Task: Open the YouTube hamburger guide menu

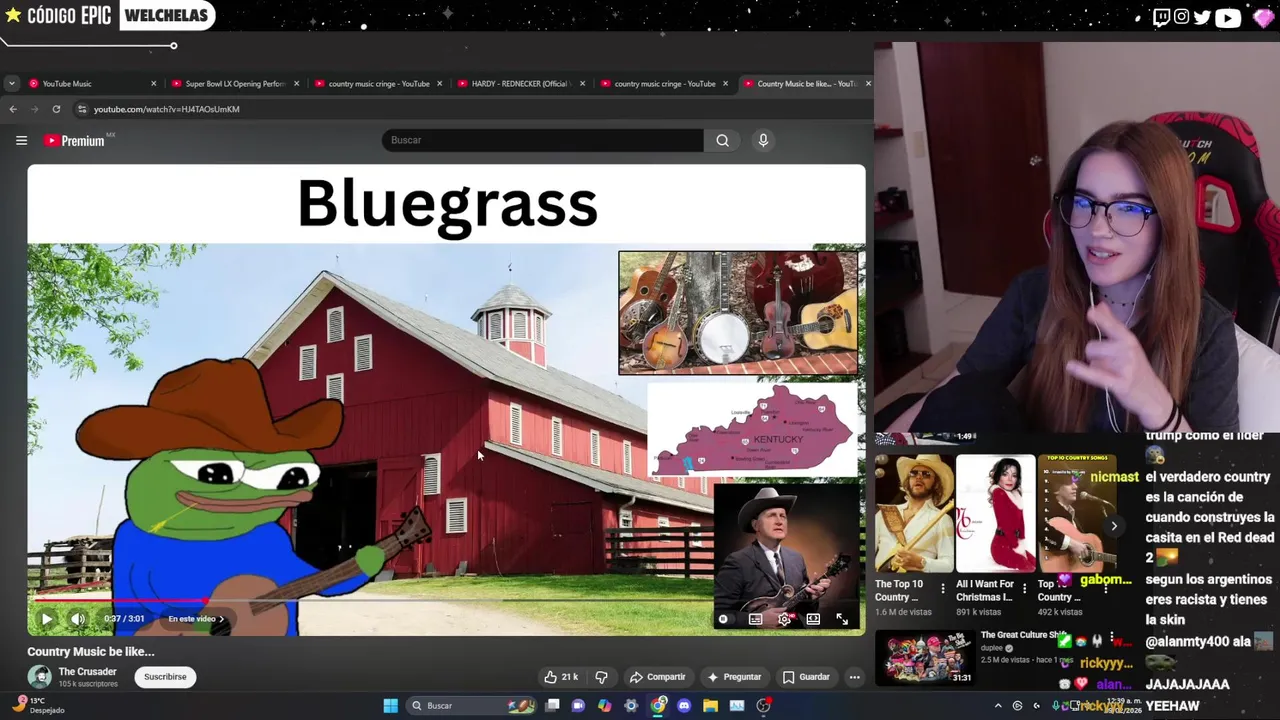Action: coord(21,140)
